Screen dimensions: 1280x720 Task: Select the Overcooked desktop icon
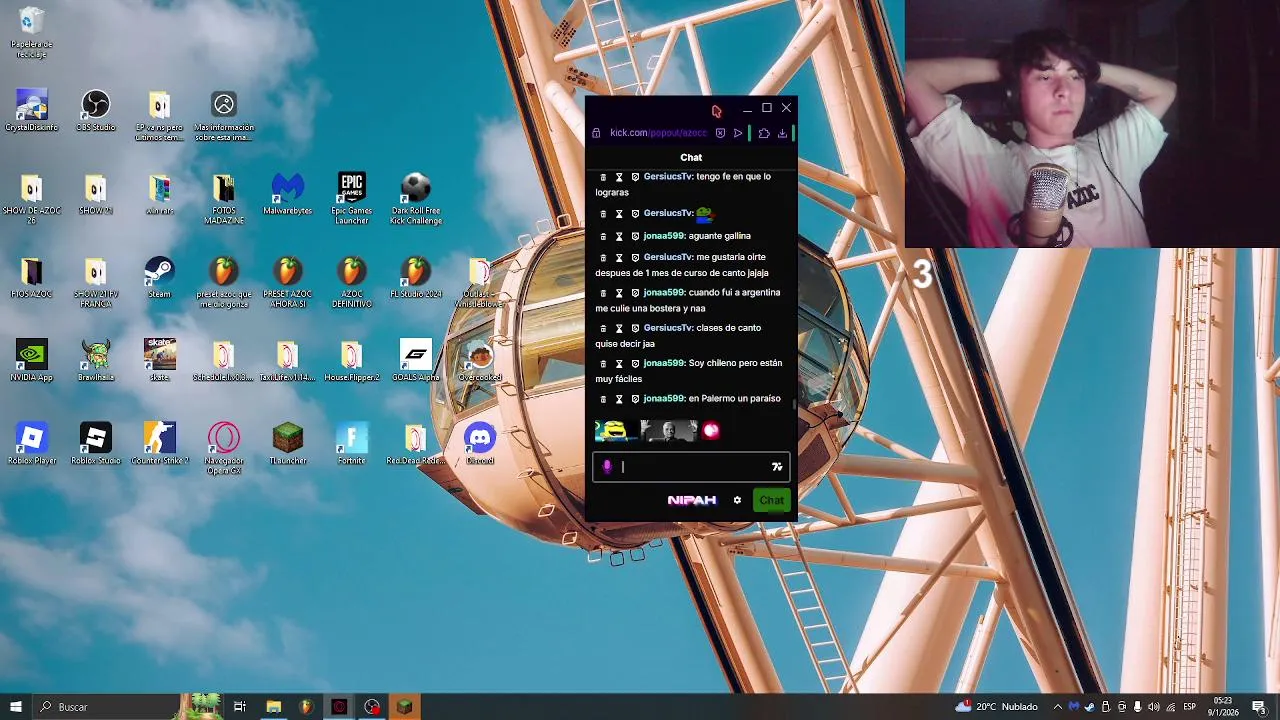[479, 361]
